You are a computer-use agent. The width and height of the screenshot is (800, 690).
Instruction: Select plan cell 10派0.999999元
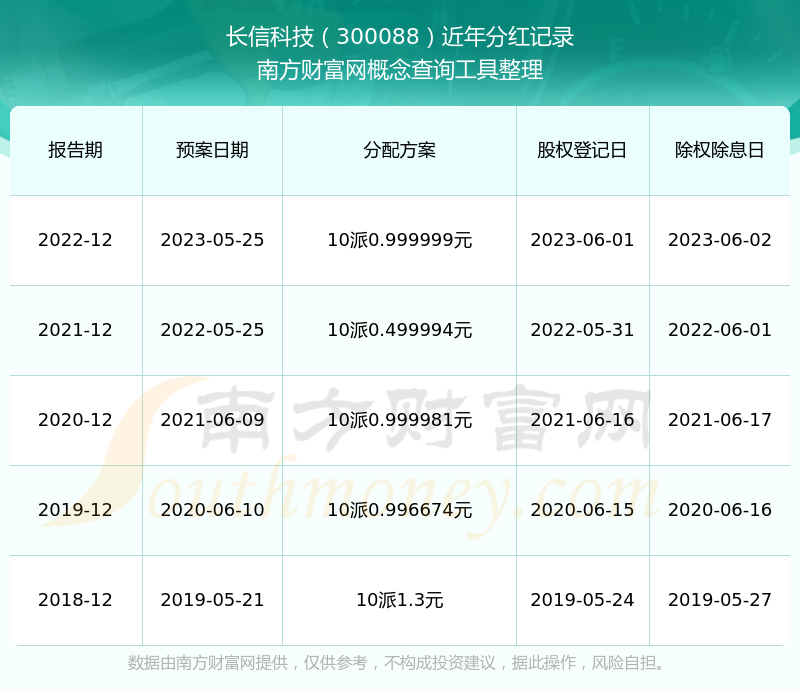click(399, 240)
